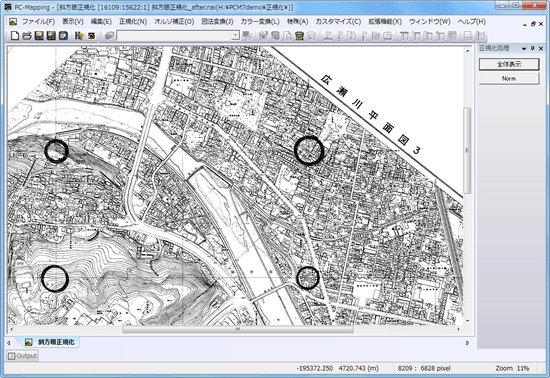Screen dimensions: 550x378
Task: Click the open folder toolbar icon
Action: (x=27, y=35)
